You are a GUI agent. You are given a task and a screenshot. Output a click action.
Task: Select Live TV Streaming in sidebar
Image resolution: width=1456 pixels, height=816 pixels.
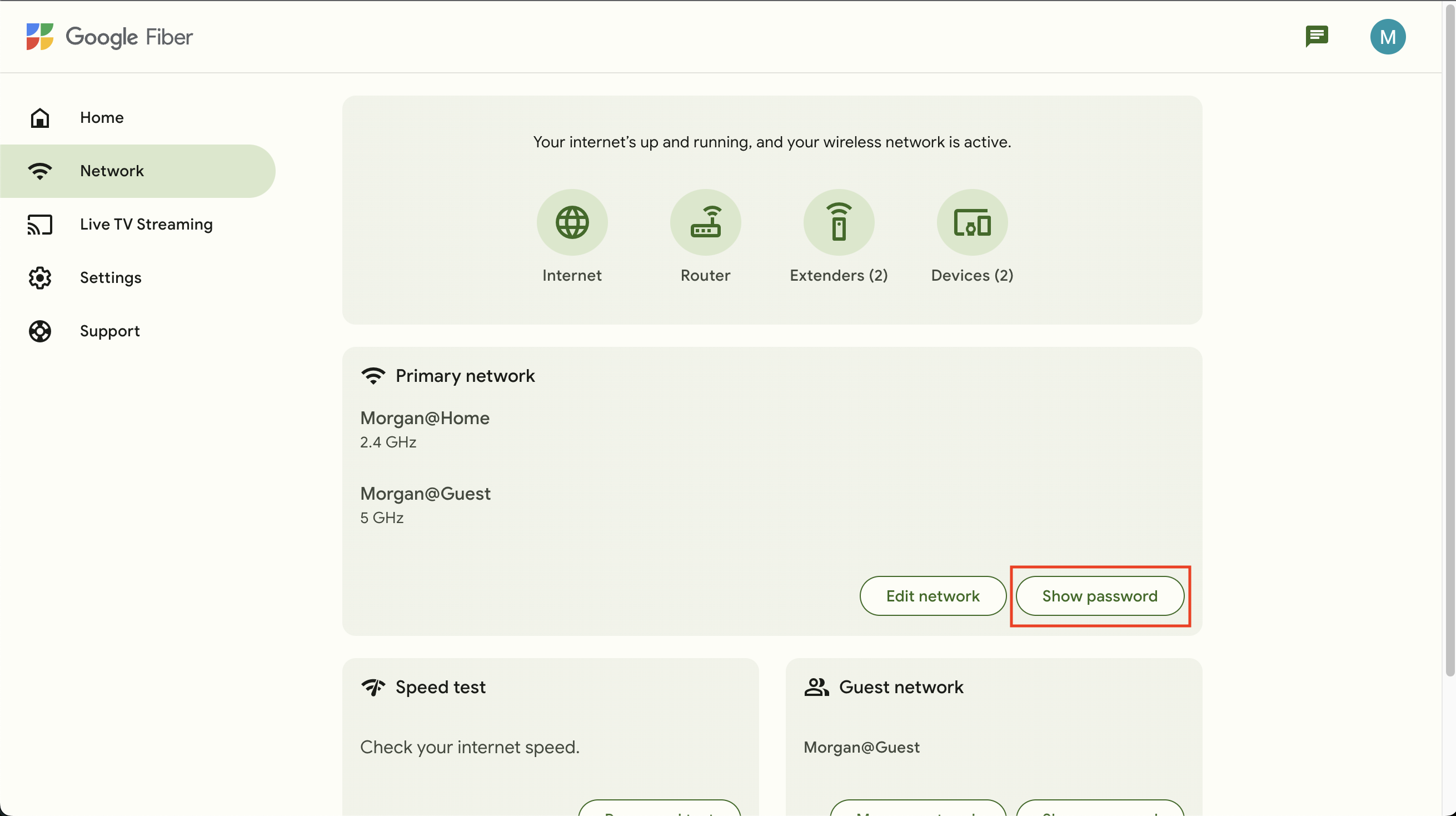tap(146, 224)
